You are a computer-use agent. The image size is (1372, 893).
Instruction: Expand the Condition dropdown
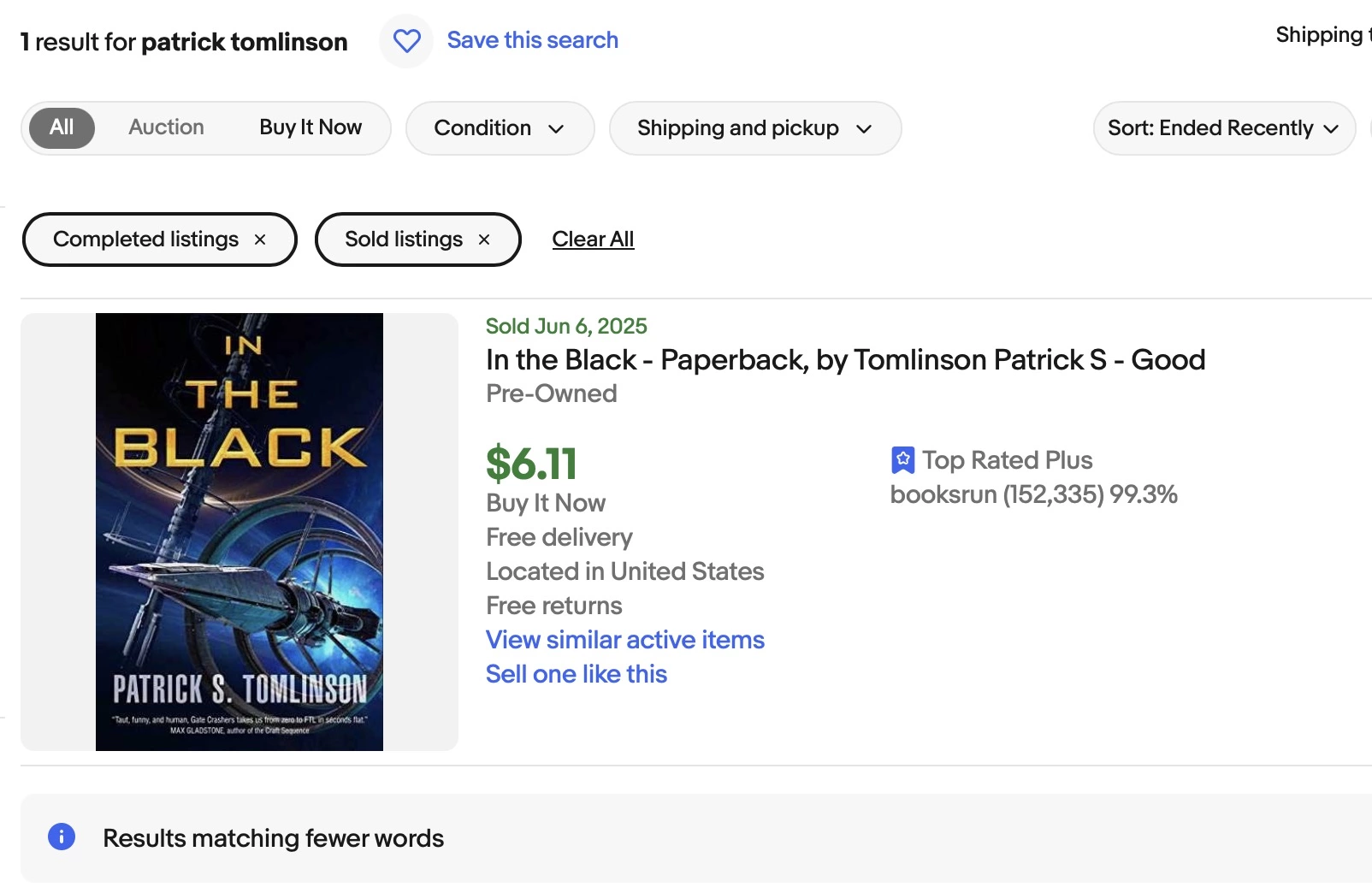tap(500, 128)
